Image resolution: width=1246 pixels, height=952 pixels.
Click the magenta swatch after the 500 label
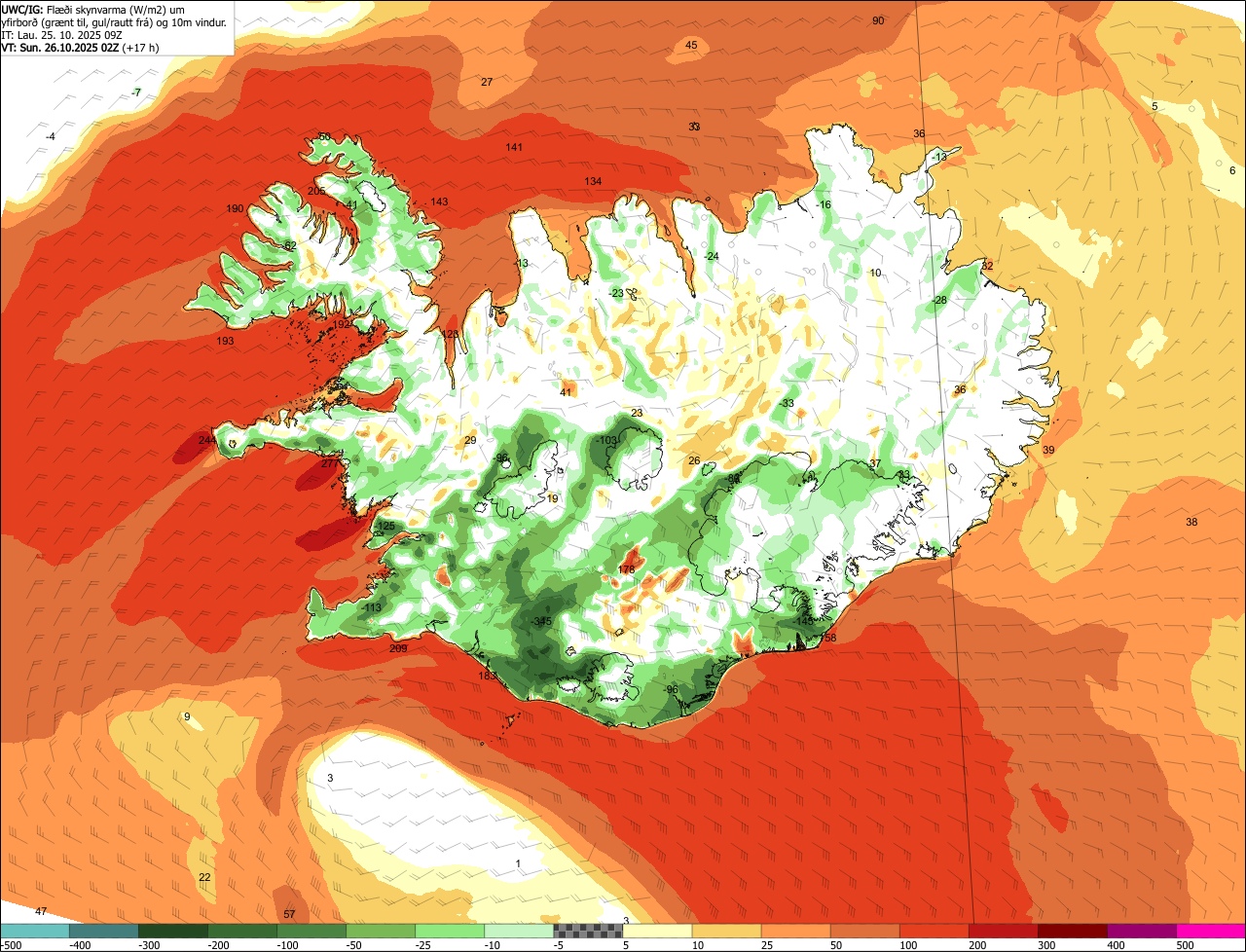1211,931
